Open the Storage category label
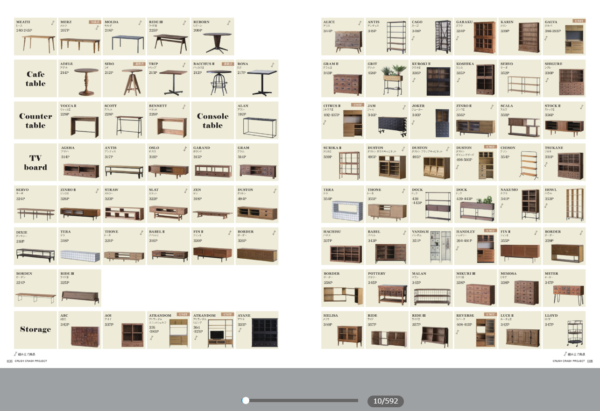This screenshot has height=411, width=600. (35, 328)
